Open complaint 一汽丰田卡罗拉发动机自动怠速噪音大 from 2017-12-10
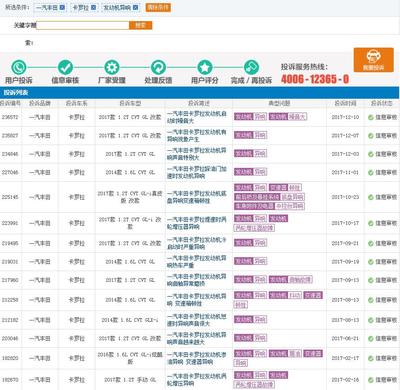 [x=197, y=117]
